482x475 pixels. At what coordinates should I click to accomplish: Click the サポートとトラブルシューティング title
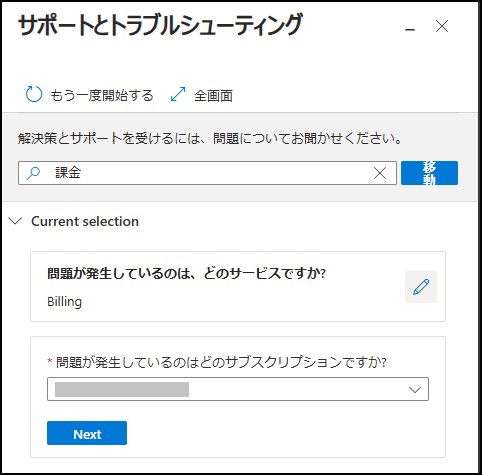[x=160, y=25]
